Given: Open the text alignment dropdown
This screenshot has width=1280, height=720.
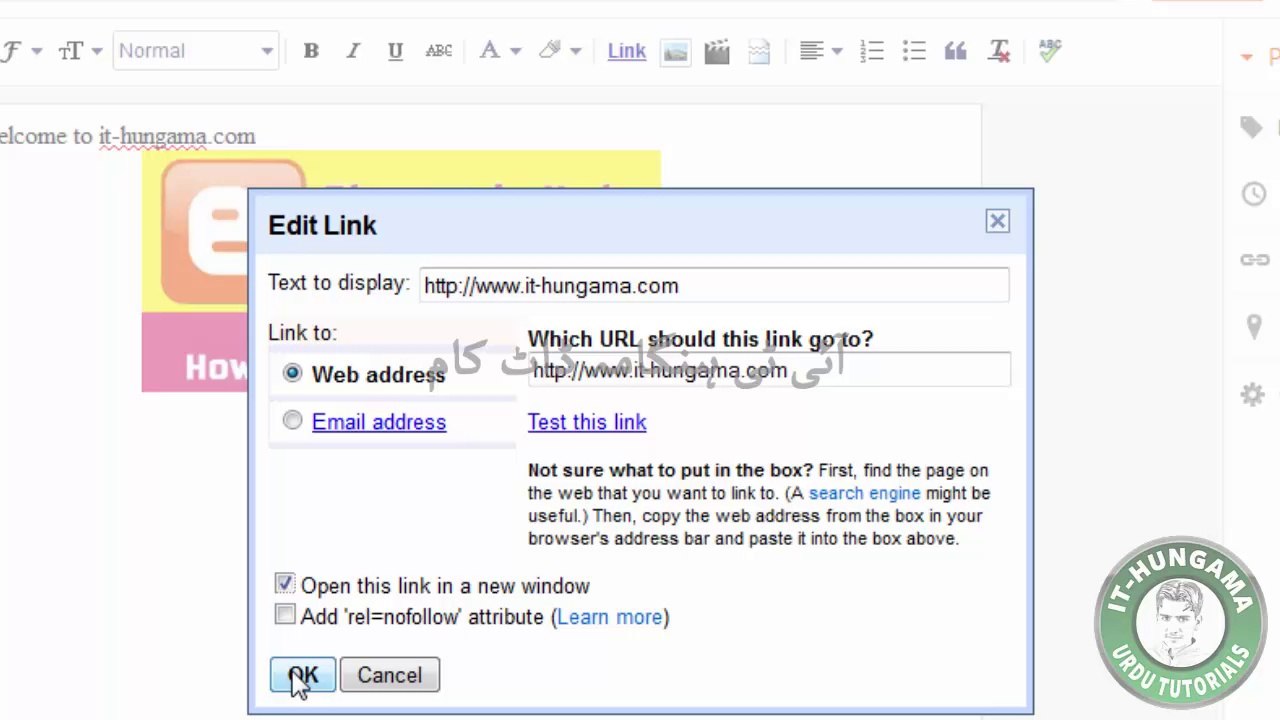Looking at the screenshot, I should pos(821,51).
